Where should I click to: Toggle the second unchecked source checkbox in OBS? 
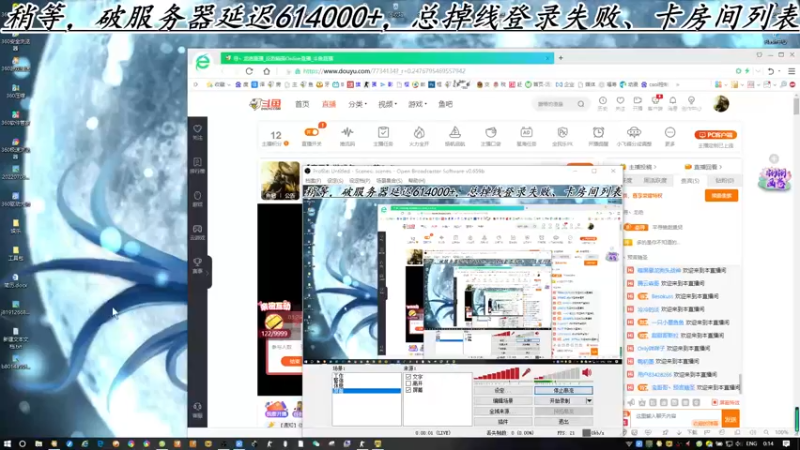tap(408, 383)
